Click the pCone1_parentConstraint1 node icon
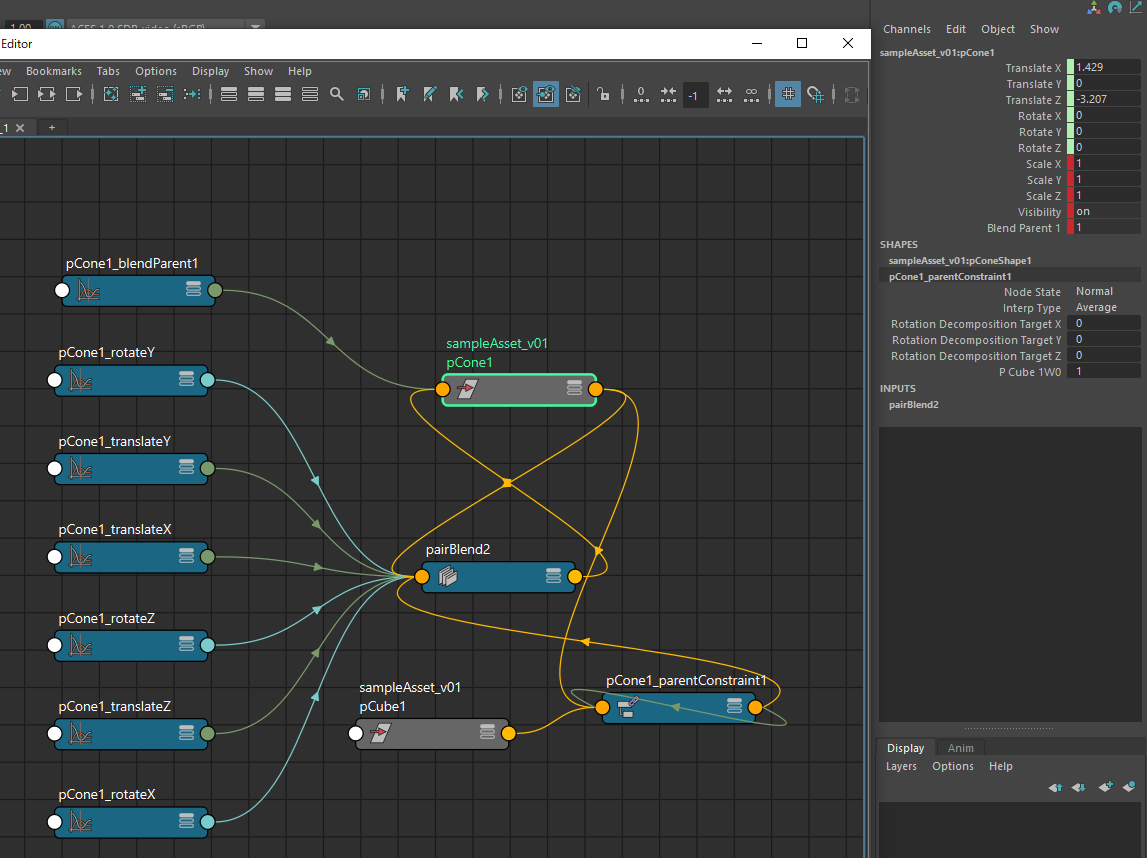This screenshot has width=1147, height=858. tap(628, 708)
